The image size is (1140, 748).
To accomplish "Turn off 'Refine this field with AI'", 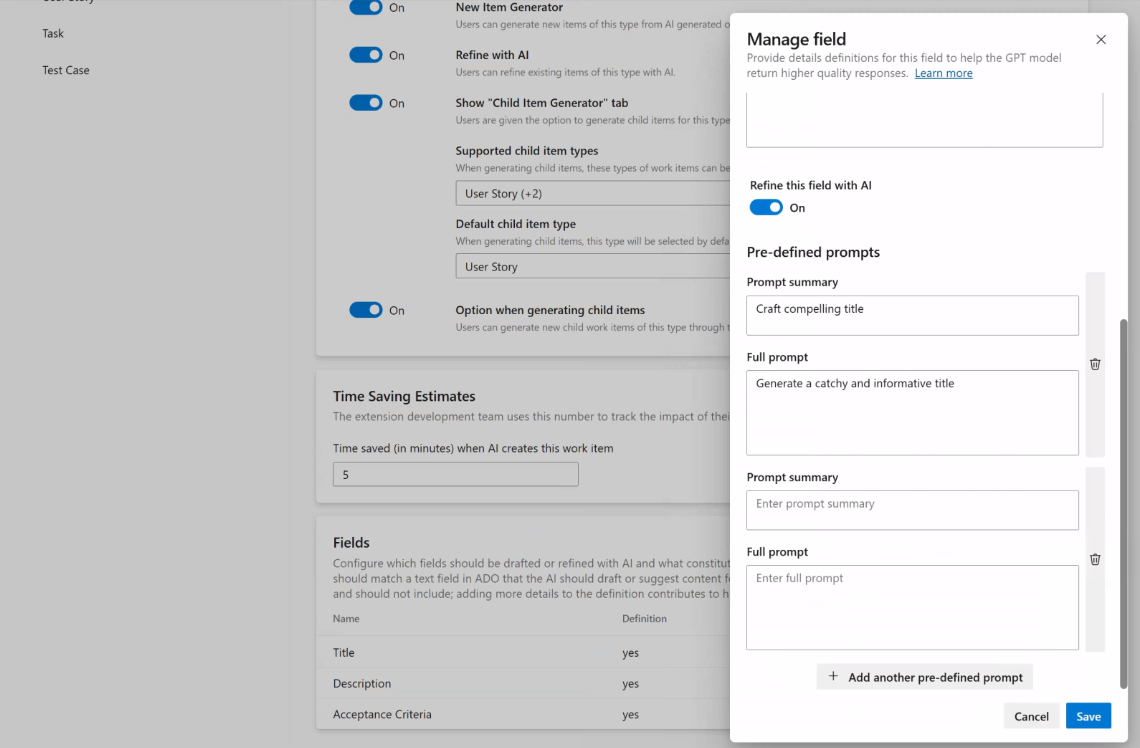I will click(x=766, y=208).
